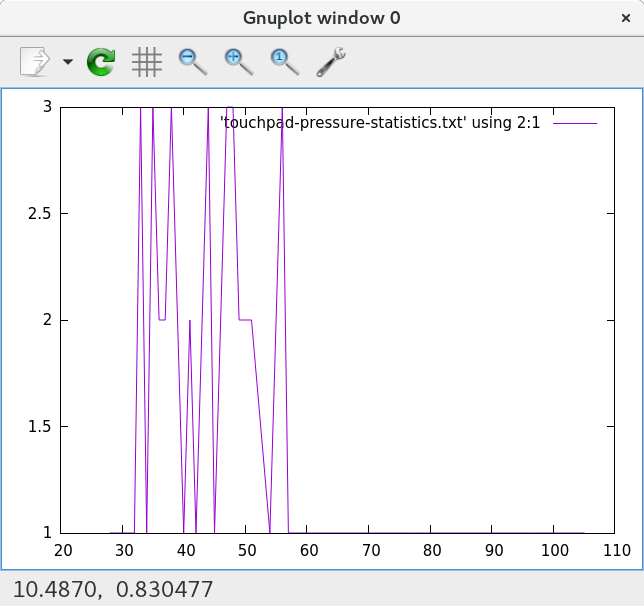Click the copy plot to clipboard icon

(35, 62)
